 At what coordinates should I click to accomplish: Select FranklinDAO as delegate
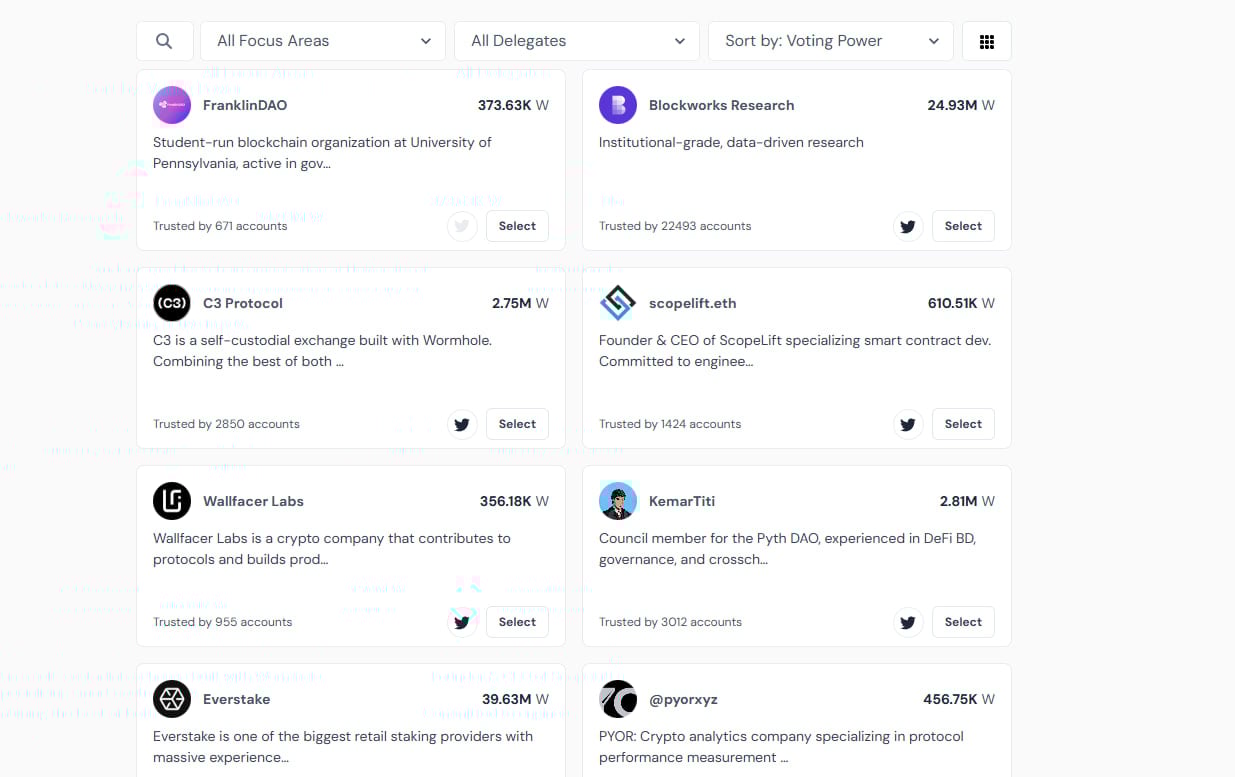[x=517, y=226]
